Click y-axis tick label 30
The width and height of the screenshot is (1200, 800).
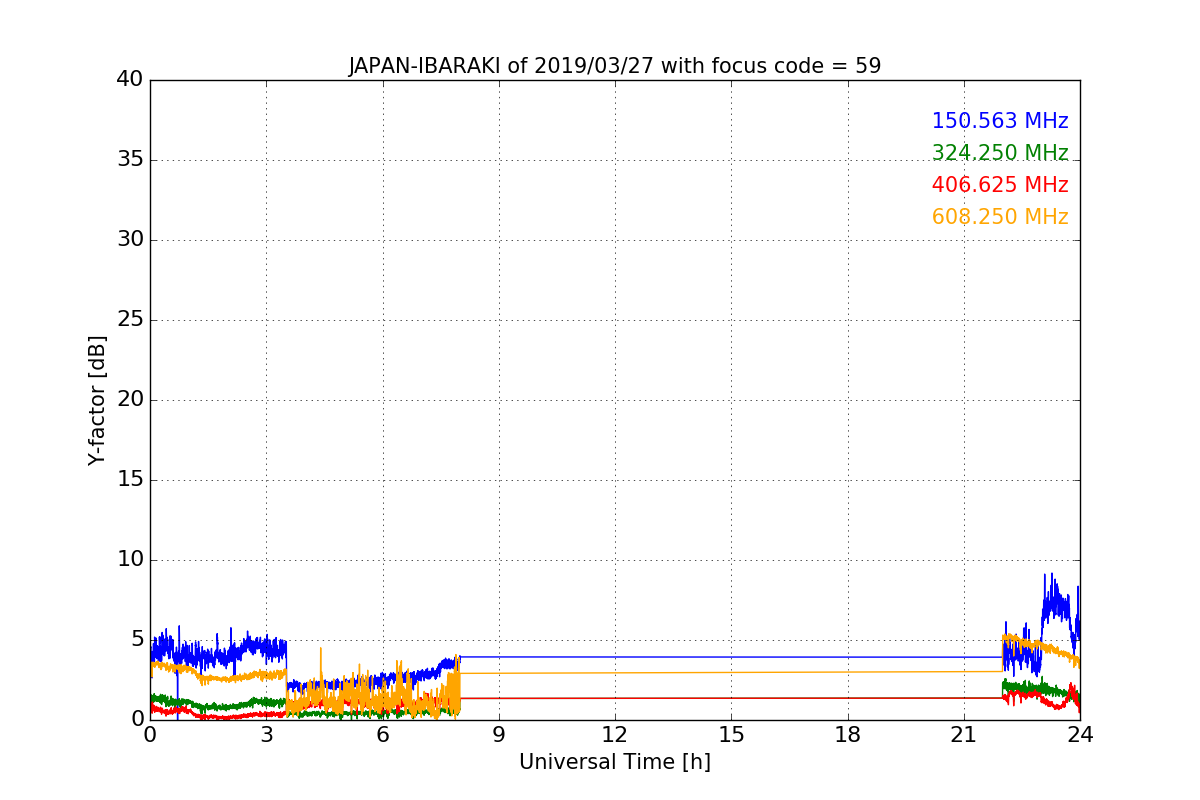coord(130,240)
